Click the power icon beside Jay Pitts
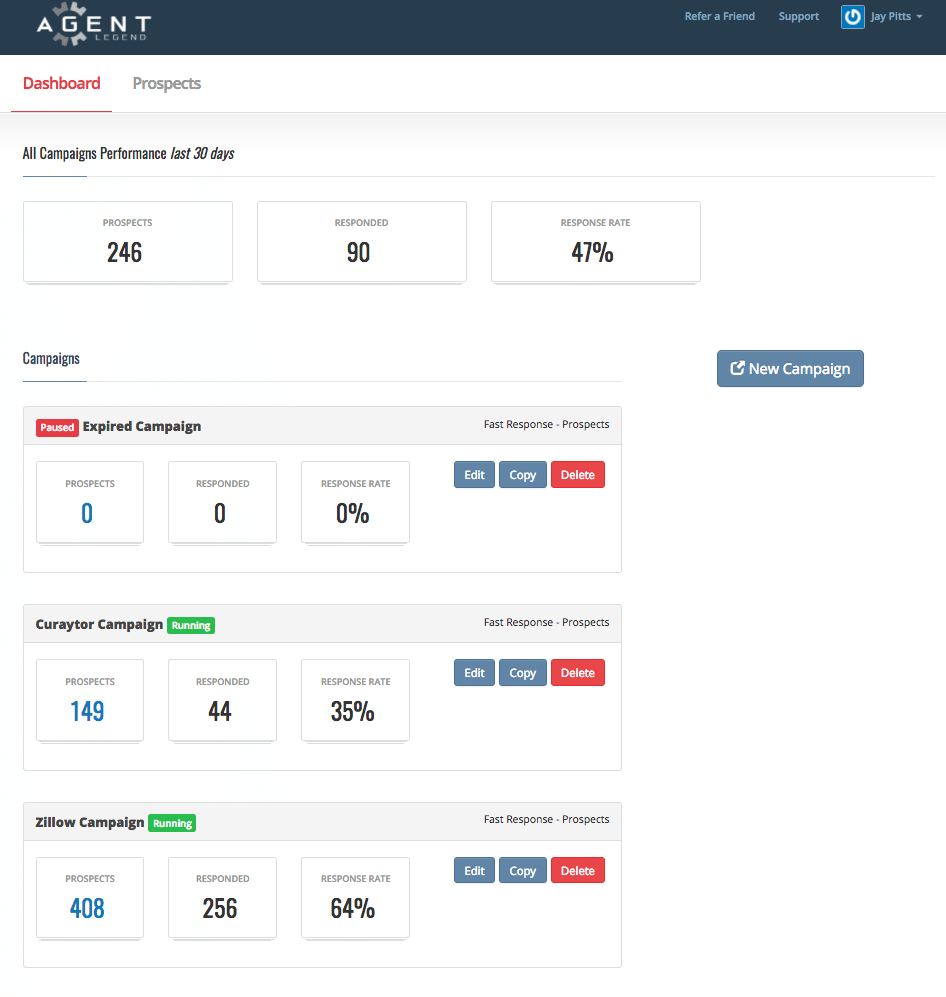Screen dimensions: 946x997 852,17
